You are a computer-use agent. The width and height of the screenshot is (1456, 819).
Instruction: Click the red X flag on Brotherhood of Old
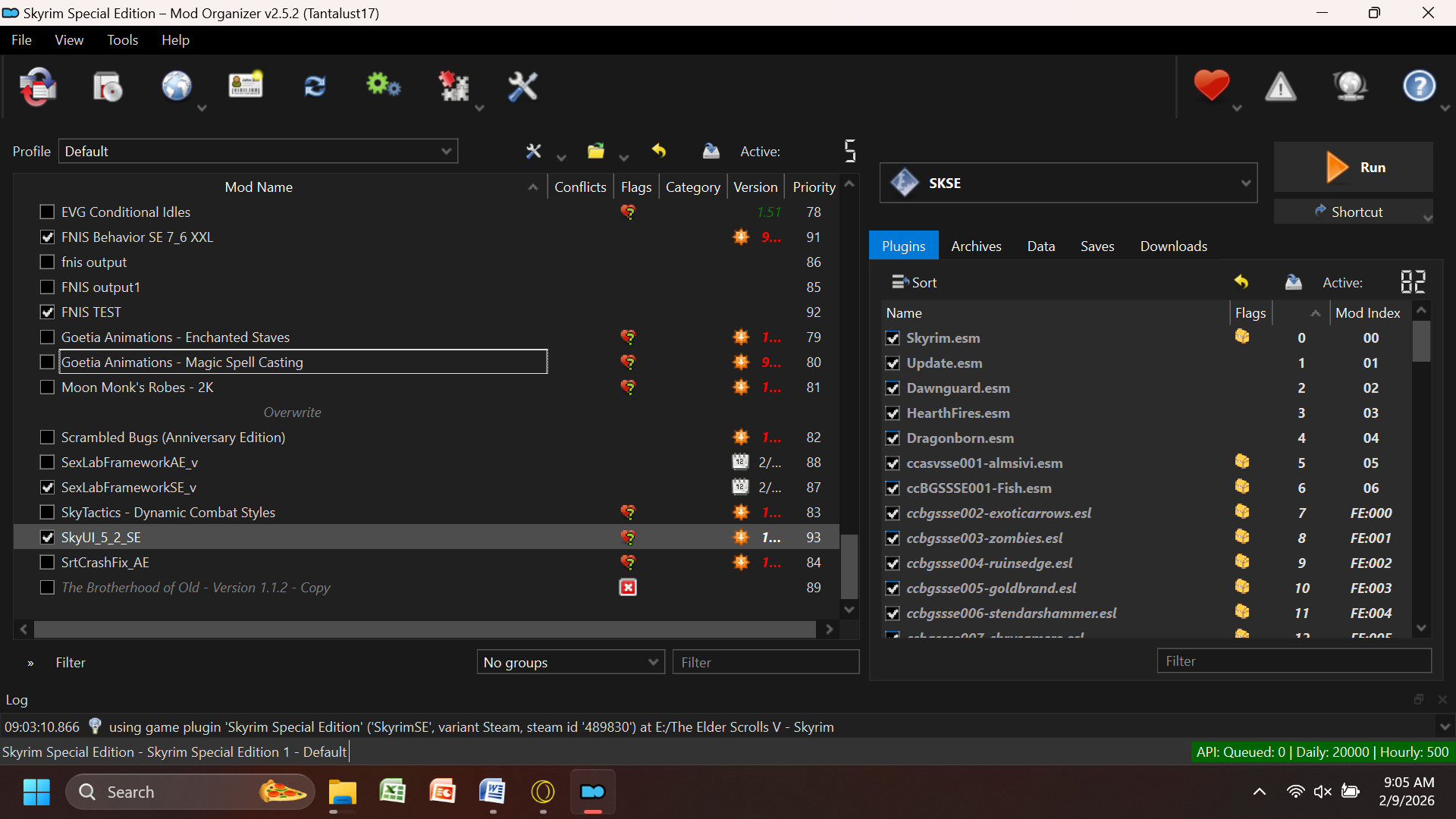click(628, 588)
